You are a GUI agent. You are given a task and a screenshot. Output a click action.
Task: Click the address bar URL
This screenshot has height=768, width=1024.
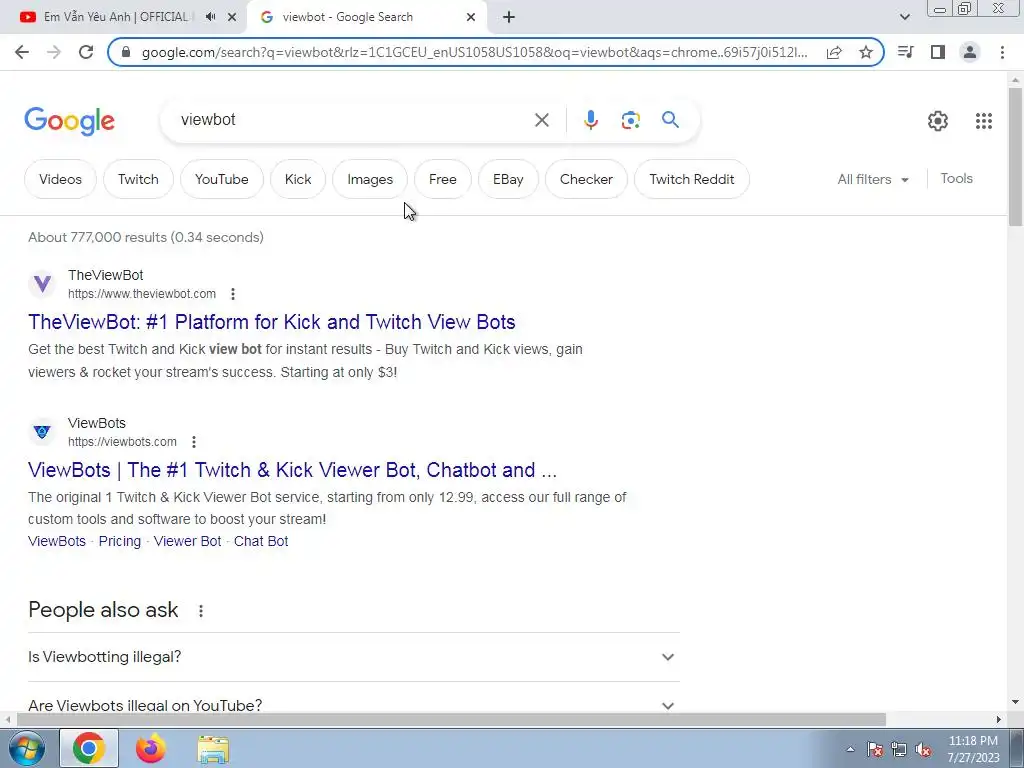[475, 52]
